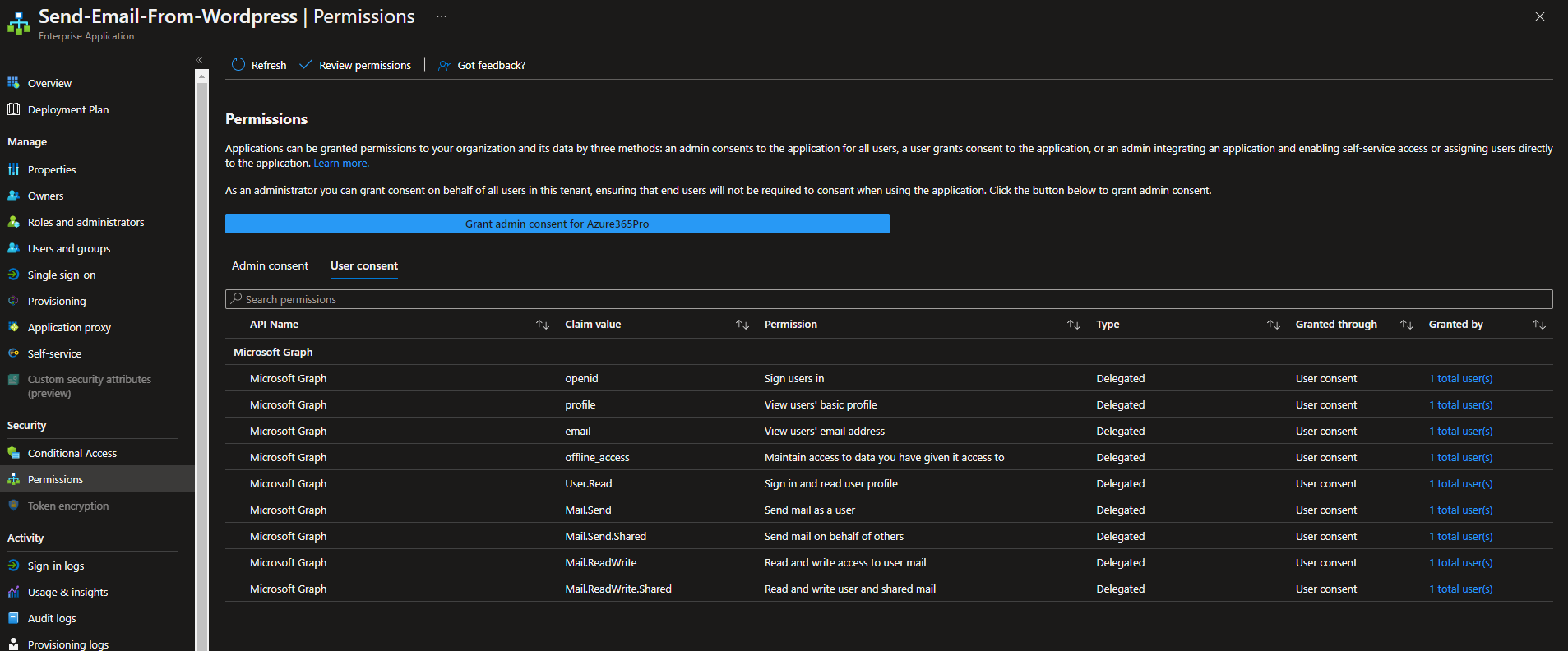1568x651 pixels.
Task: Sort by Type column arrows
Action: coord(1274,325)
